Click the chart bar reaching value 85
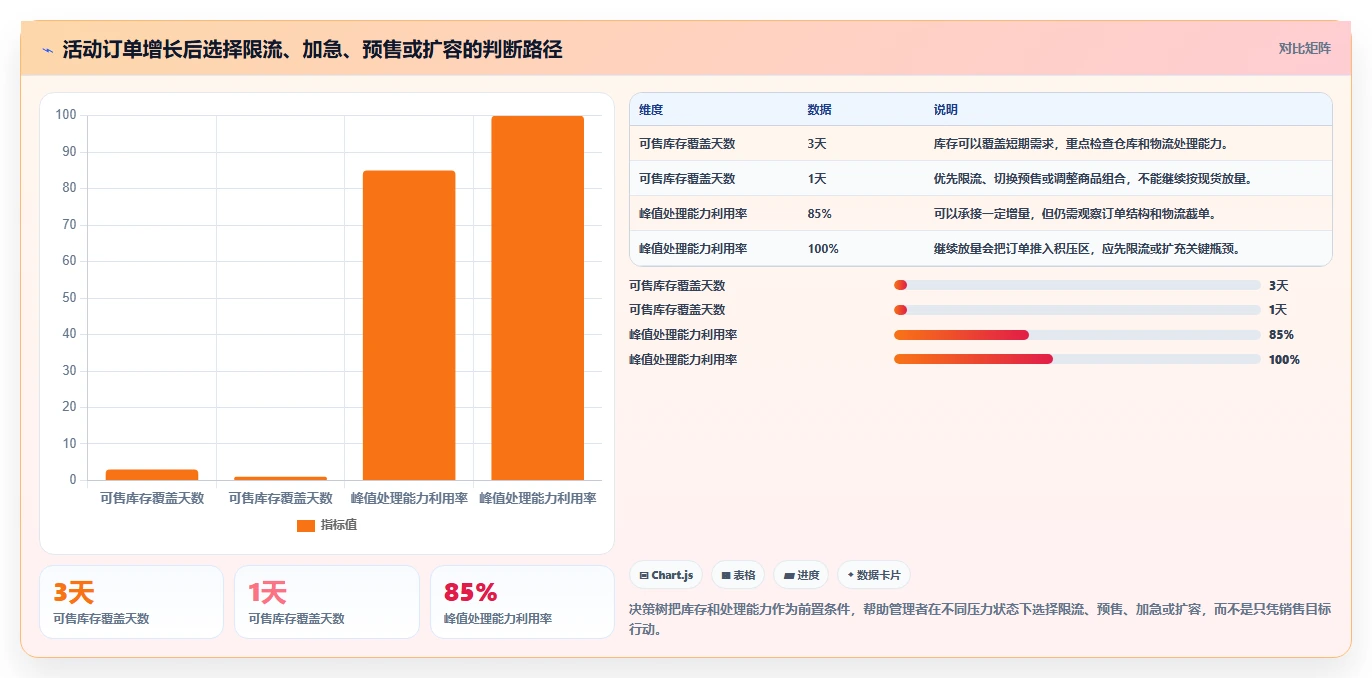The width and height of the screenshot is (1372, 678). click(409, 325)
